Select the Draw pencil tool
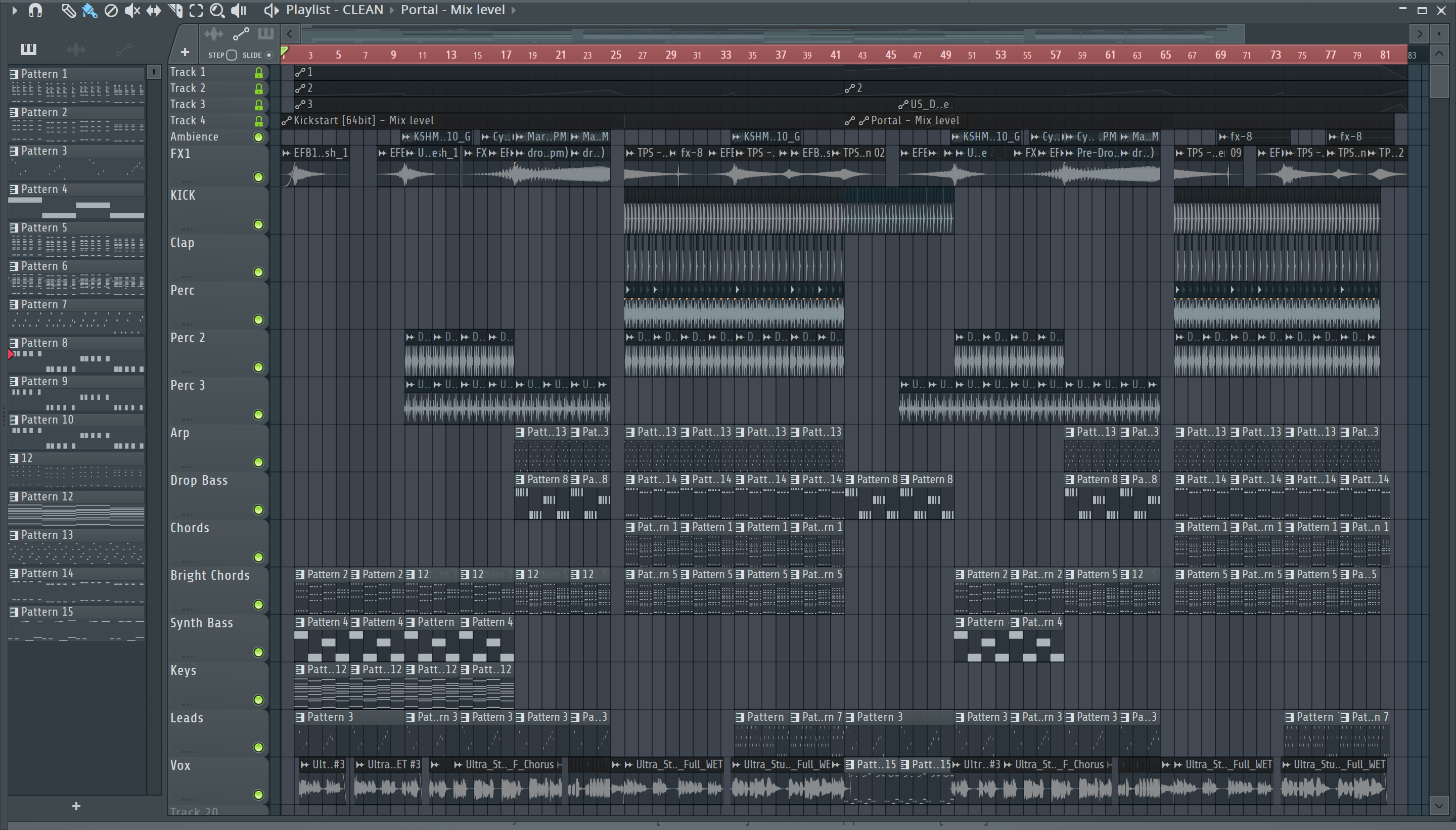1456x830 pixels. 68,10
